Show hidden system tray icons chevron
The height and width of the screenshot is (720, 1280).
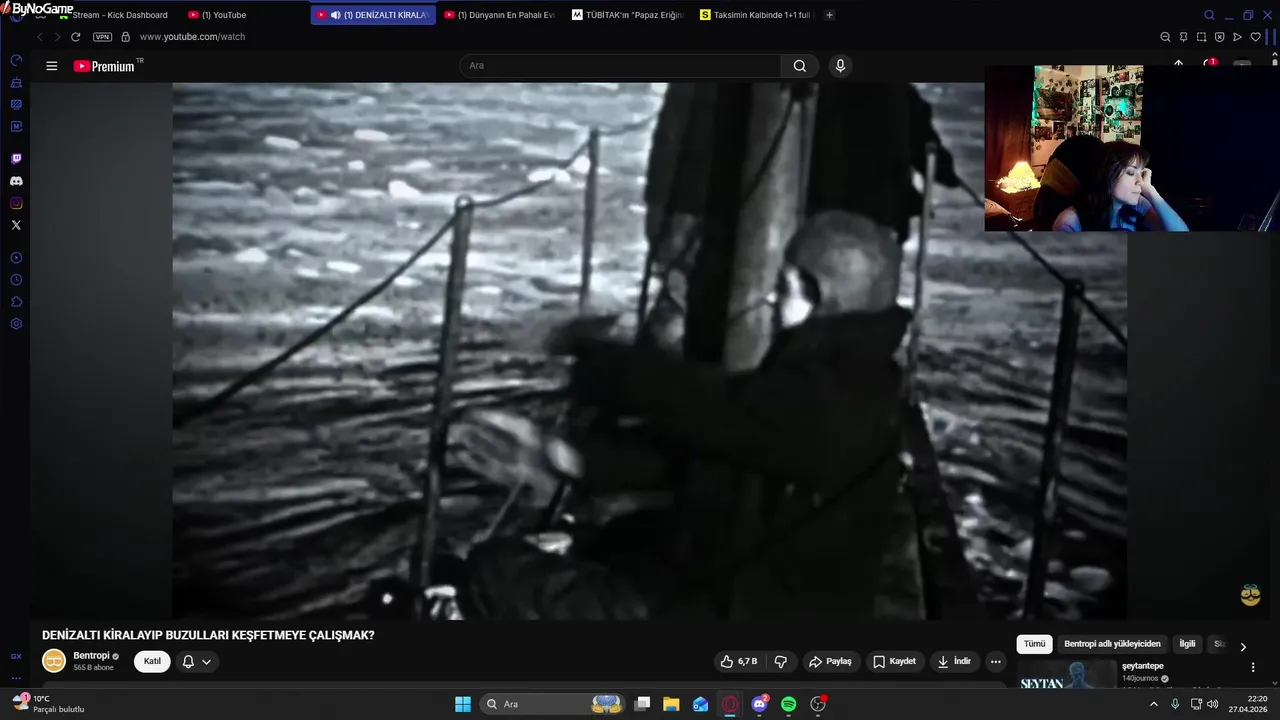(1153, 704)
